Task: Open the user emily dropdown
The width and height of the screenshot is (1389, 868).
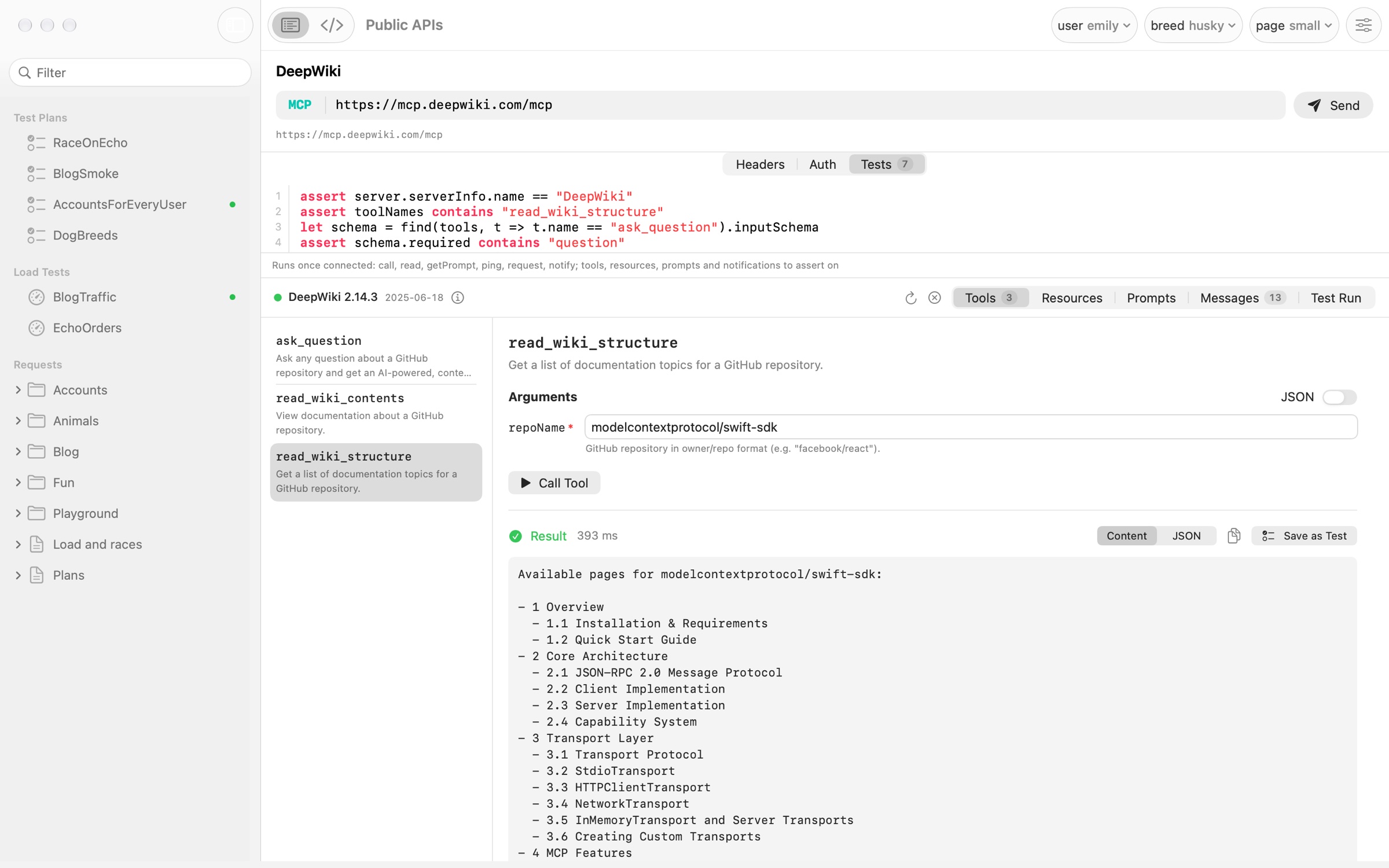Action: (x=1094, y=25)
